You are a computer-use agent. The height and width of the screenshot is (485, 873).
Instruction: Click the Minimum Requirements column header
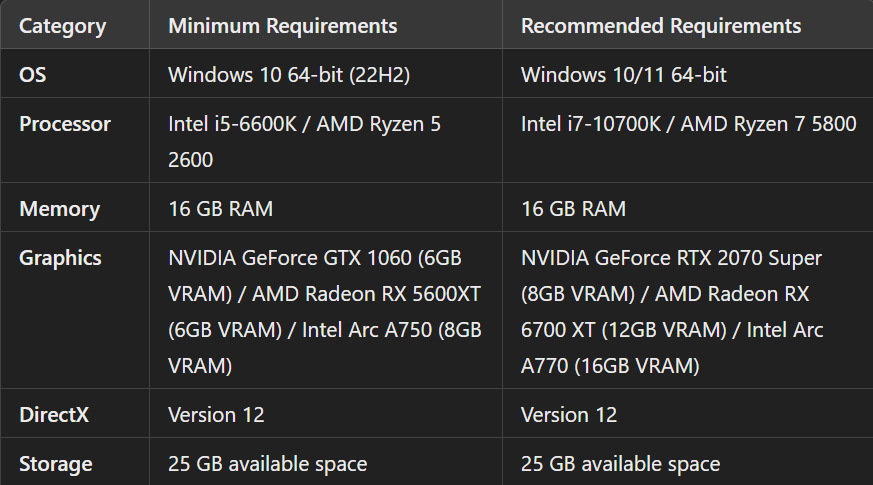point(282,25)
